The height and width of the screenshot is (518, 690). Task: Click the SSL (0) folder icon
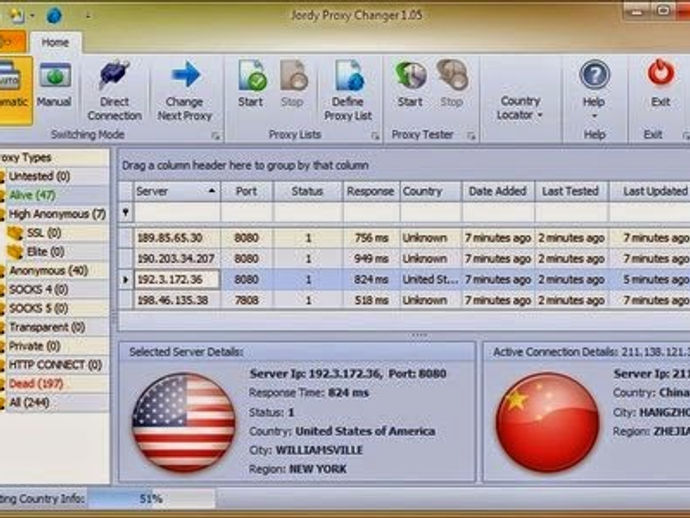[x=15, y=233]
